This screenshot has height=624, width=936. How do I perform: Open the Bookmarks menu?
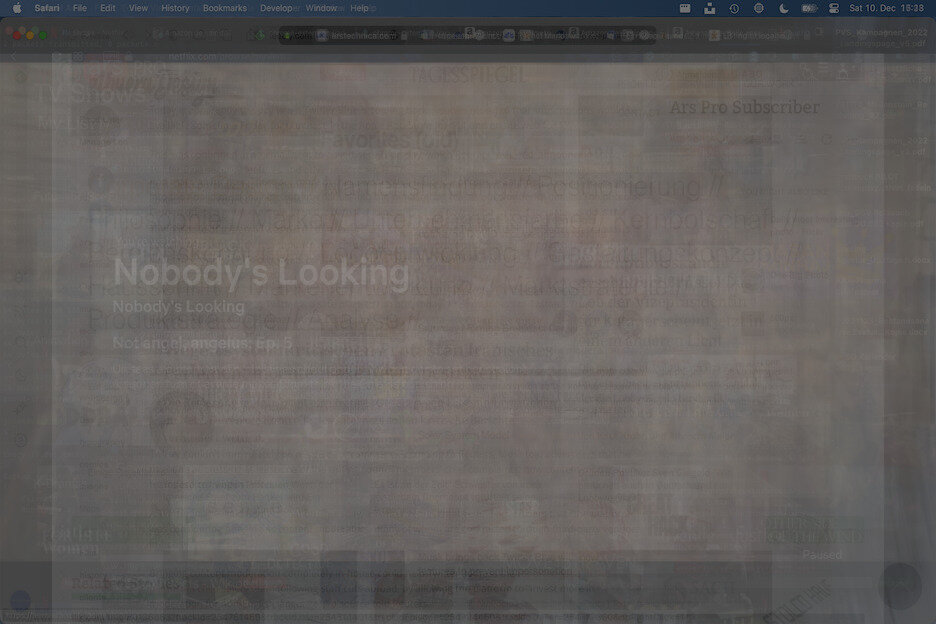click(224, 8)
